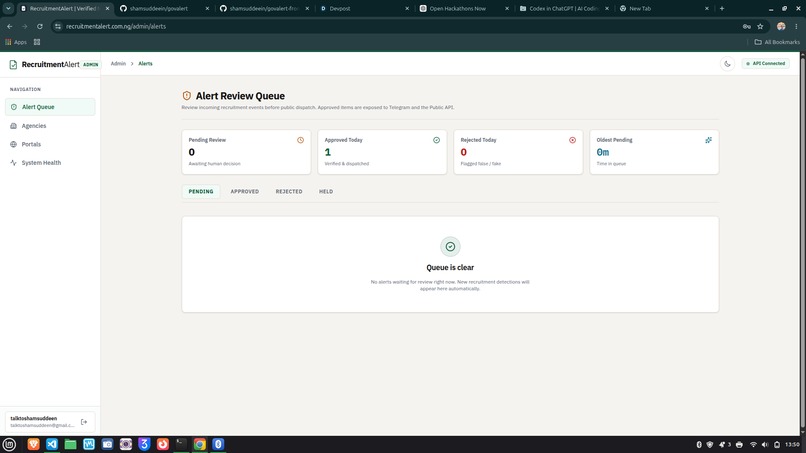Viewport: 806px width, 453px height.
Task: View site information icon in address bar
Action: [58, 26]
